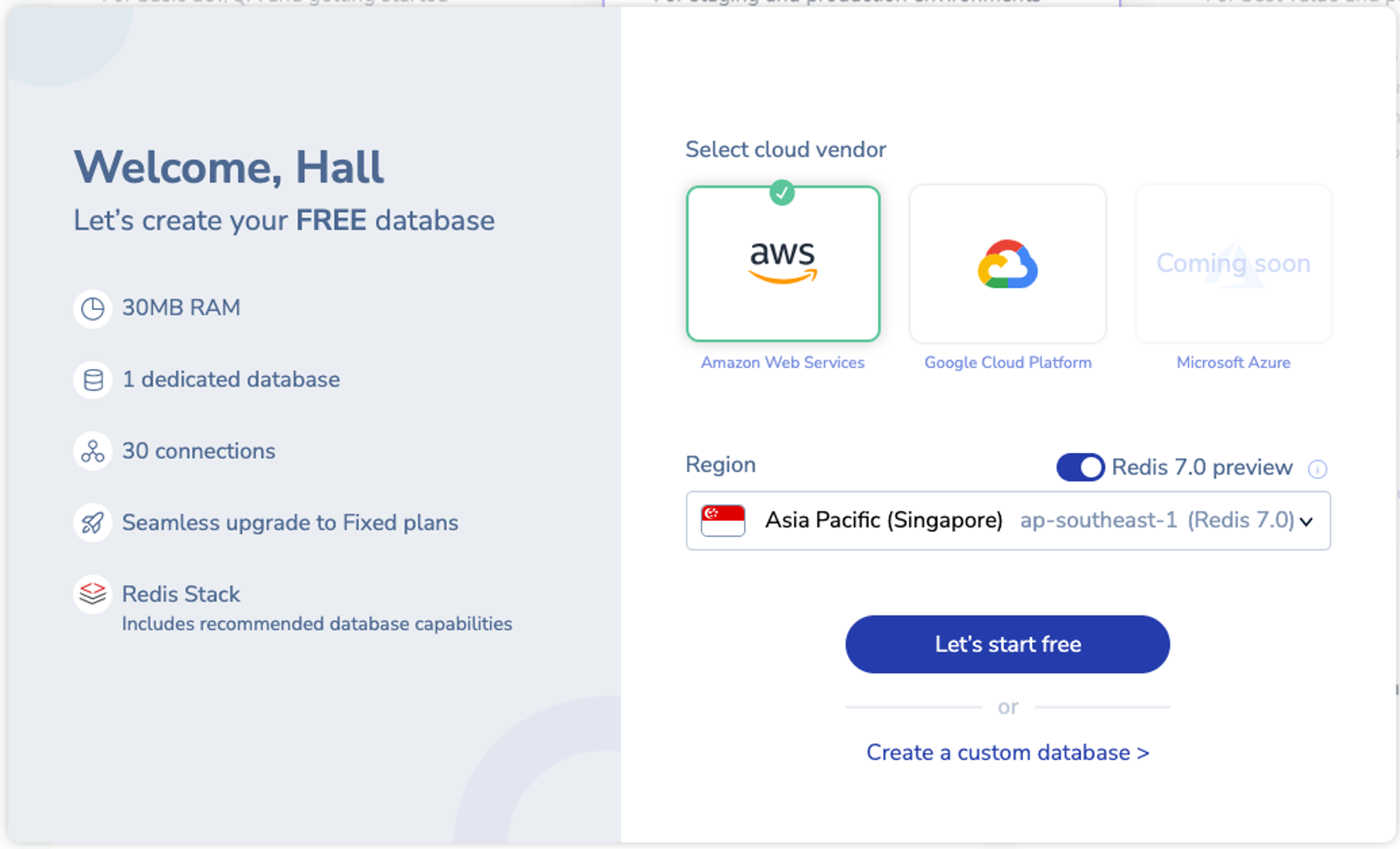The image size is (1400, 849).
Task: Click the Singapore flag icon in the region field
Action: pos(723,520)
